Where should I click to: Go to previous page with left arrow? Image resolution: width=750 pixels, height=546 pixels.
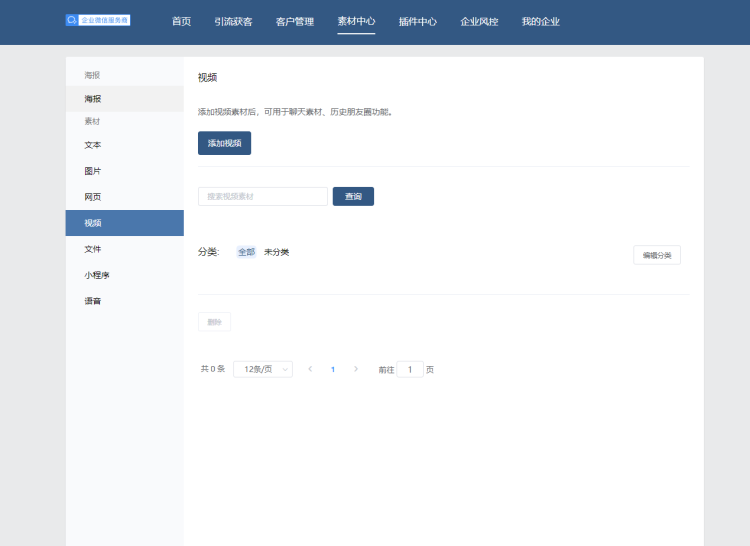(x=310, y=369)
